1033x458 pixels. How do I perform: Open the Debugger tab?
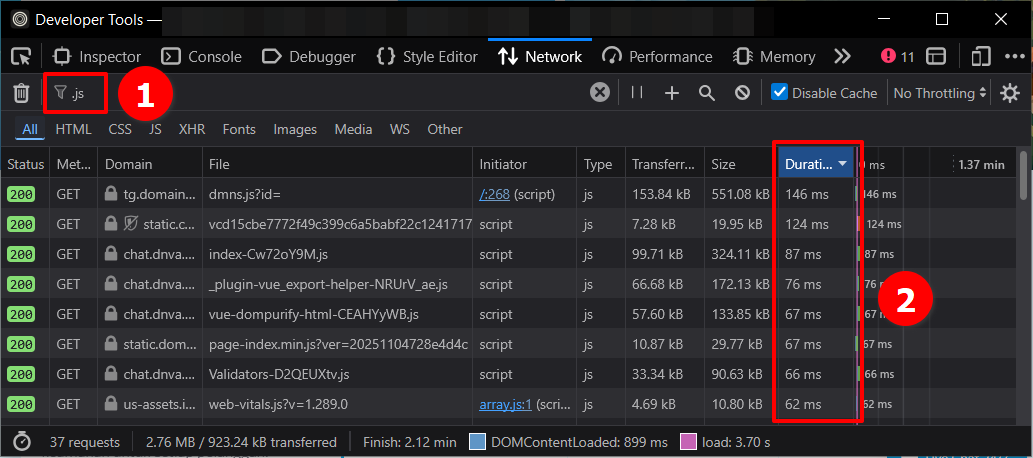click(x=308, y=57)
